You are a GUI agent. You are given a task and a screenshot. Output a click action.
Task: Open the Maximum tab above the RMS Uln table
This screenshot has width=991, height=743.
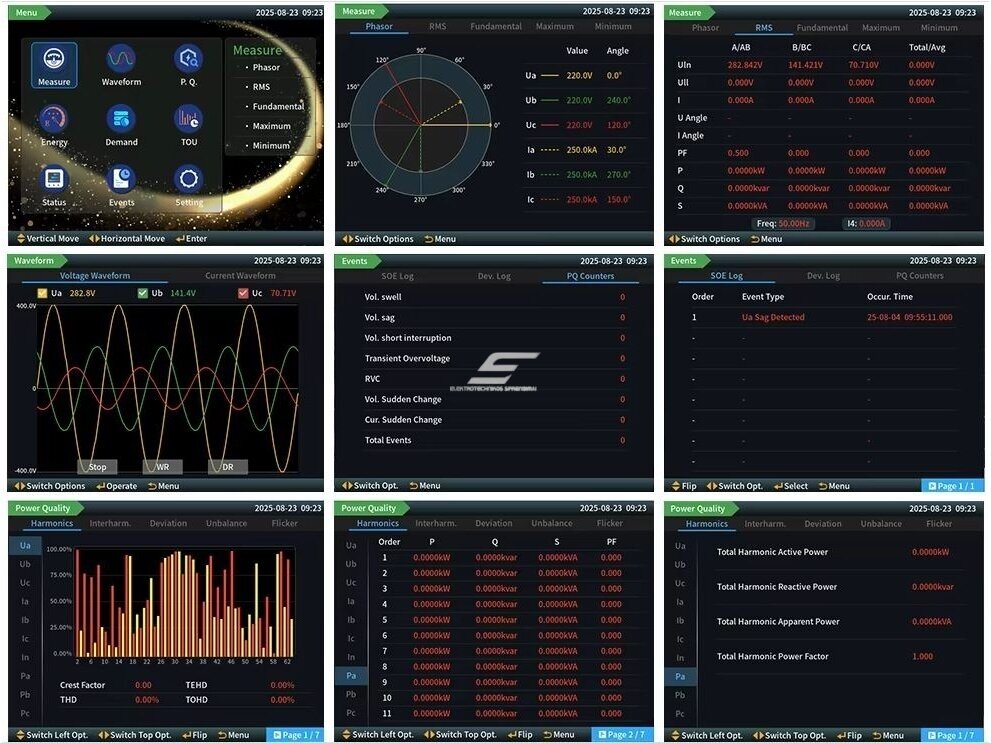click(881, 28)
